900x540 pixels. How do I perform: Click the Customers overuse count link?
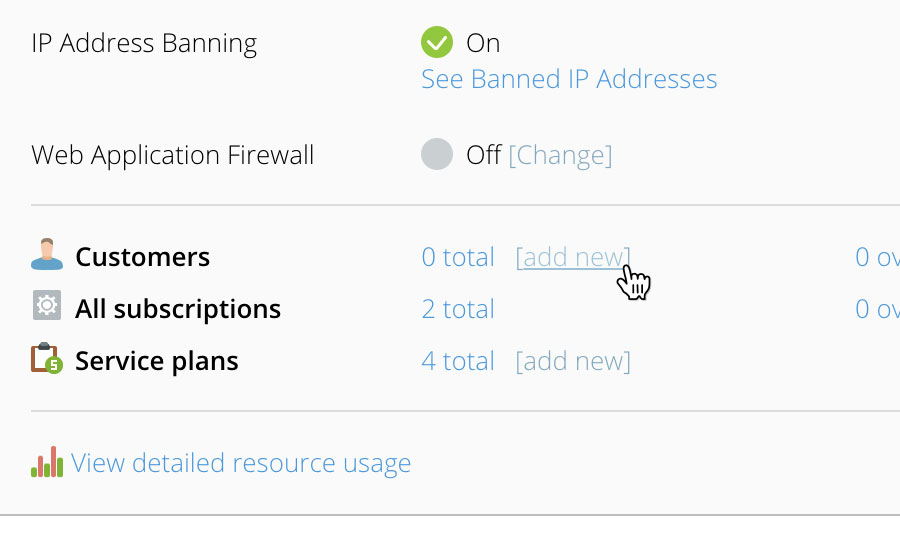click(877, 257)
